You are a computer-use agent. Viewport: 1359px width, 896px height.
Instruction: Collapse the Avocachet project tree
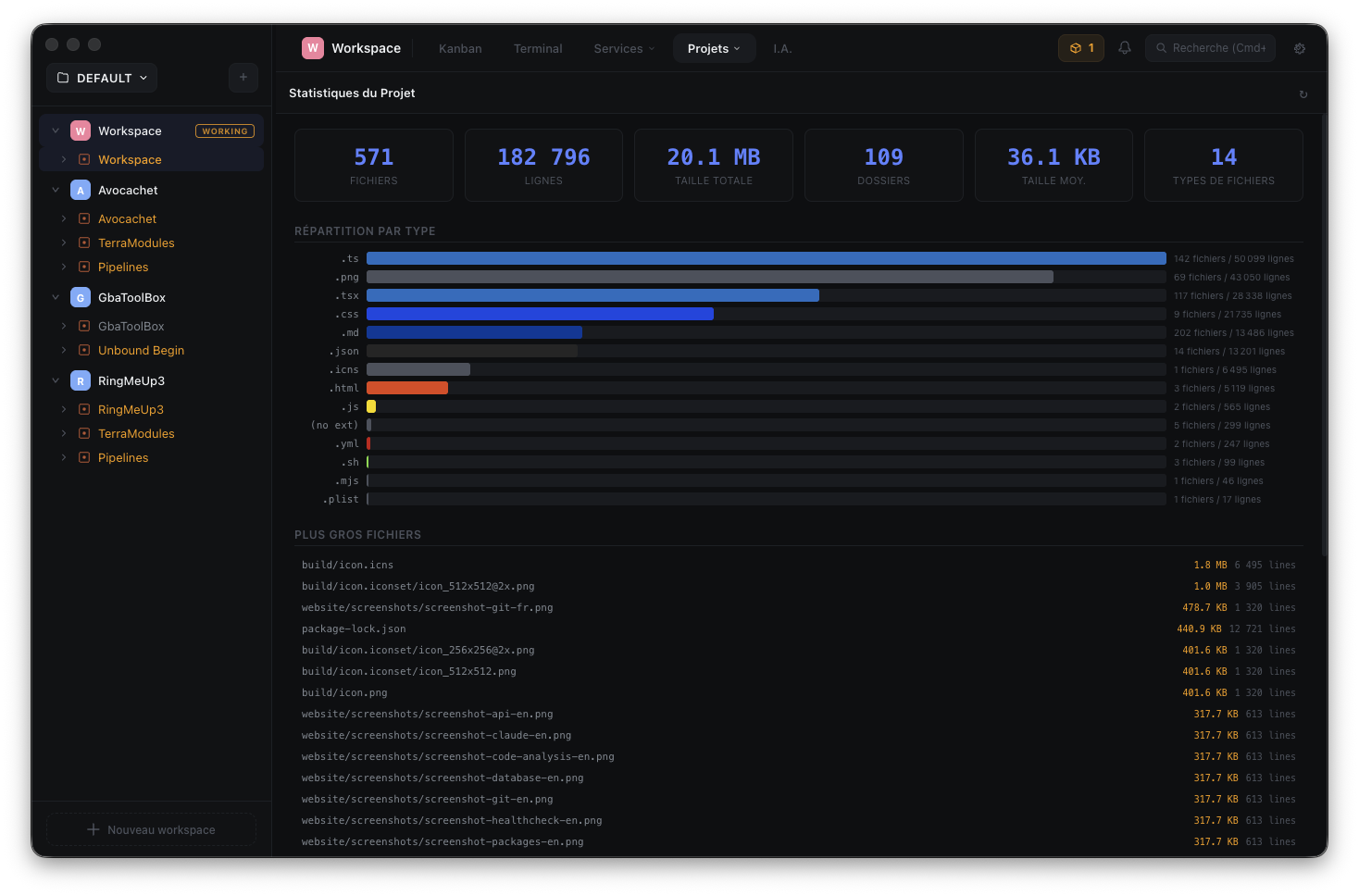pyautogui.click(x=56, y=190)
